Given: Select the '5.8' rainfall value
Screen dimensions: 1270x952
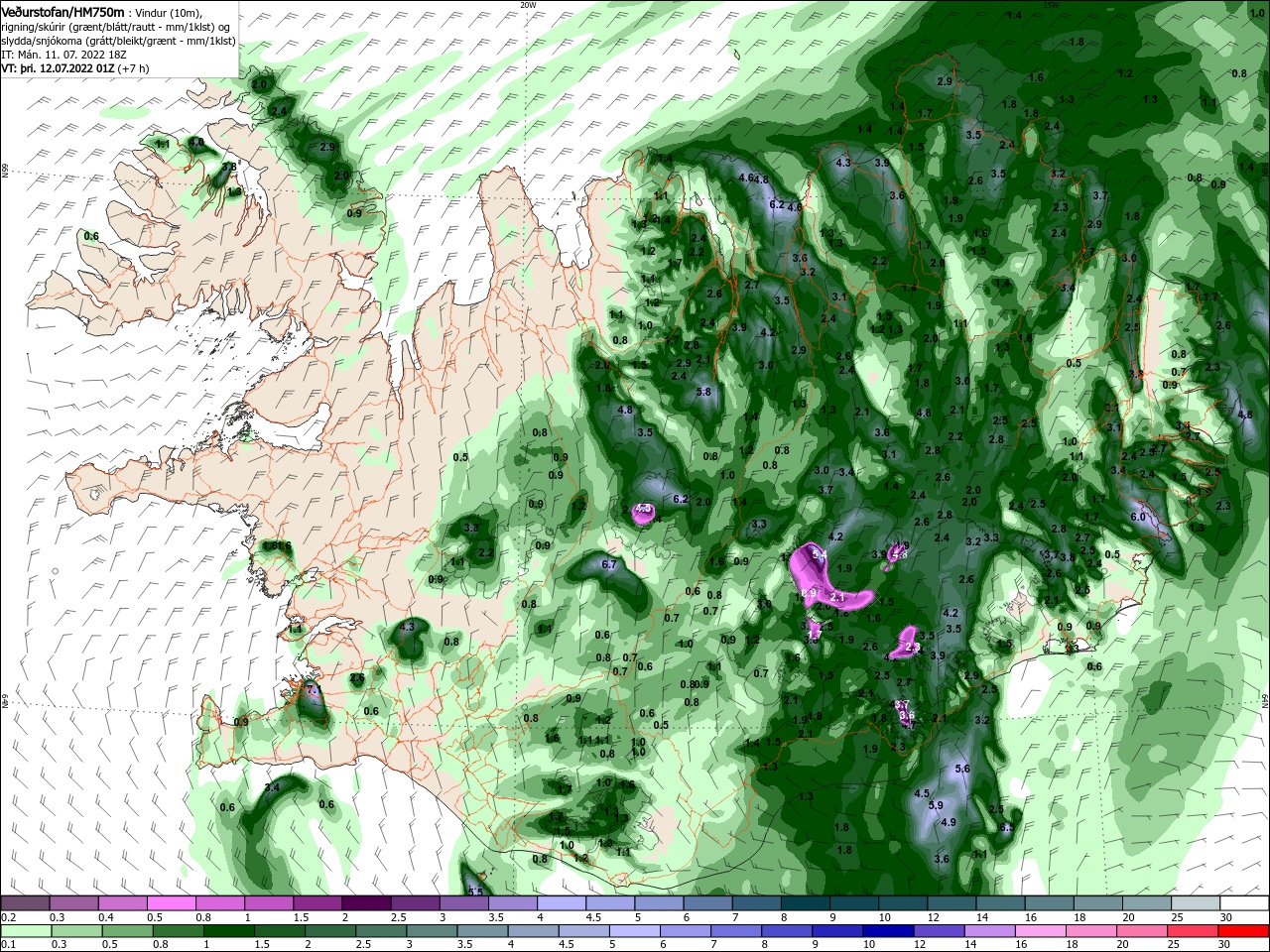Looking at the screenshot, I should click(704, 392).
